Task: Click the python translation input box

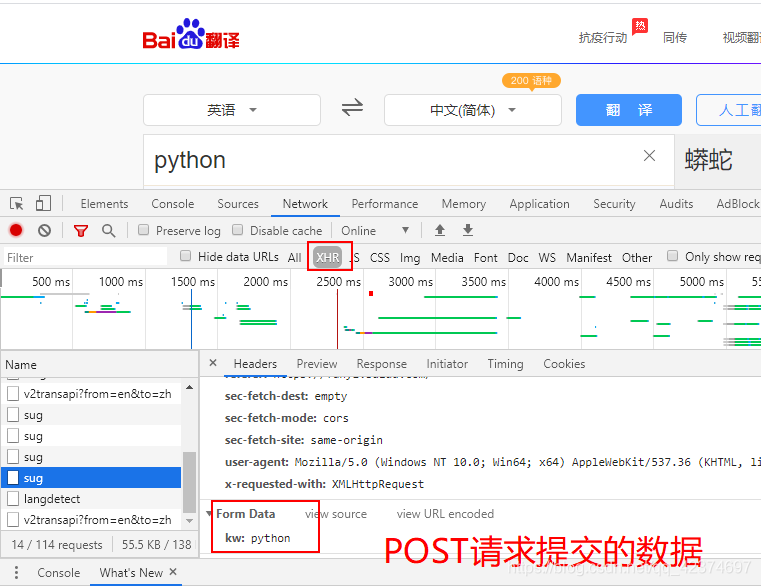Action: (409, 160)
